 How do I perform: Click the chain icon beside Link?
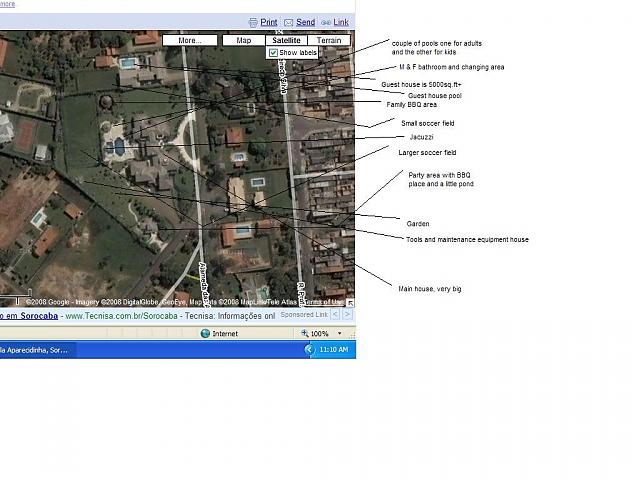(x=325, y=22)
